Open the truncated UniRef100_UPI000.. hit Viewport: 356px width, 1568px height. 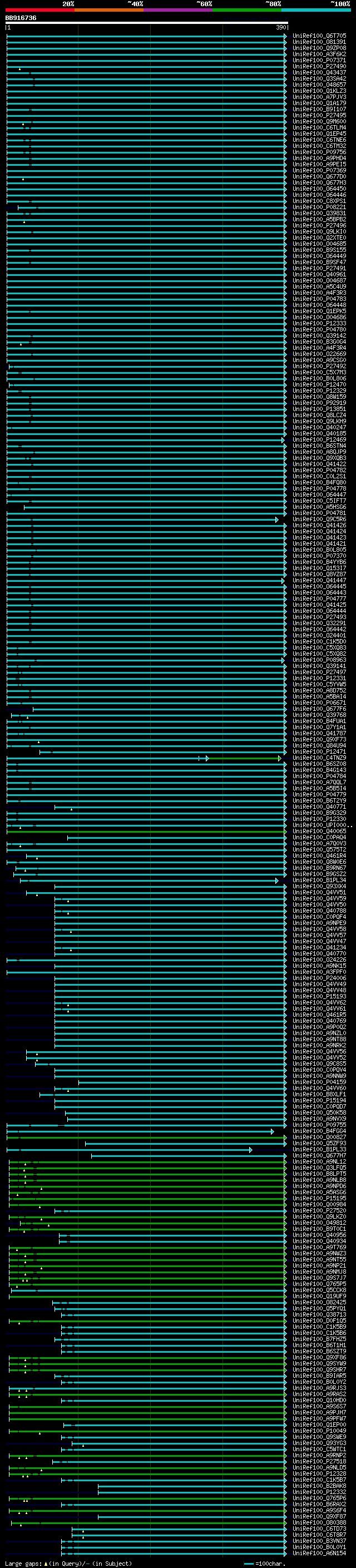[323, 825]
